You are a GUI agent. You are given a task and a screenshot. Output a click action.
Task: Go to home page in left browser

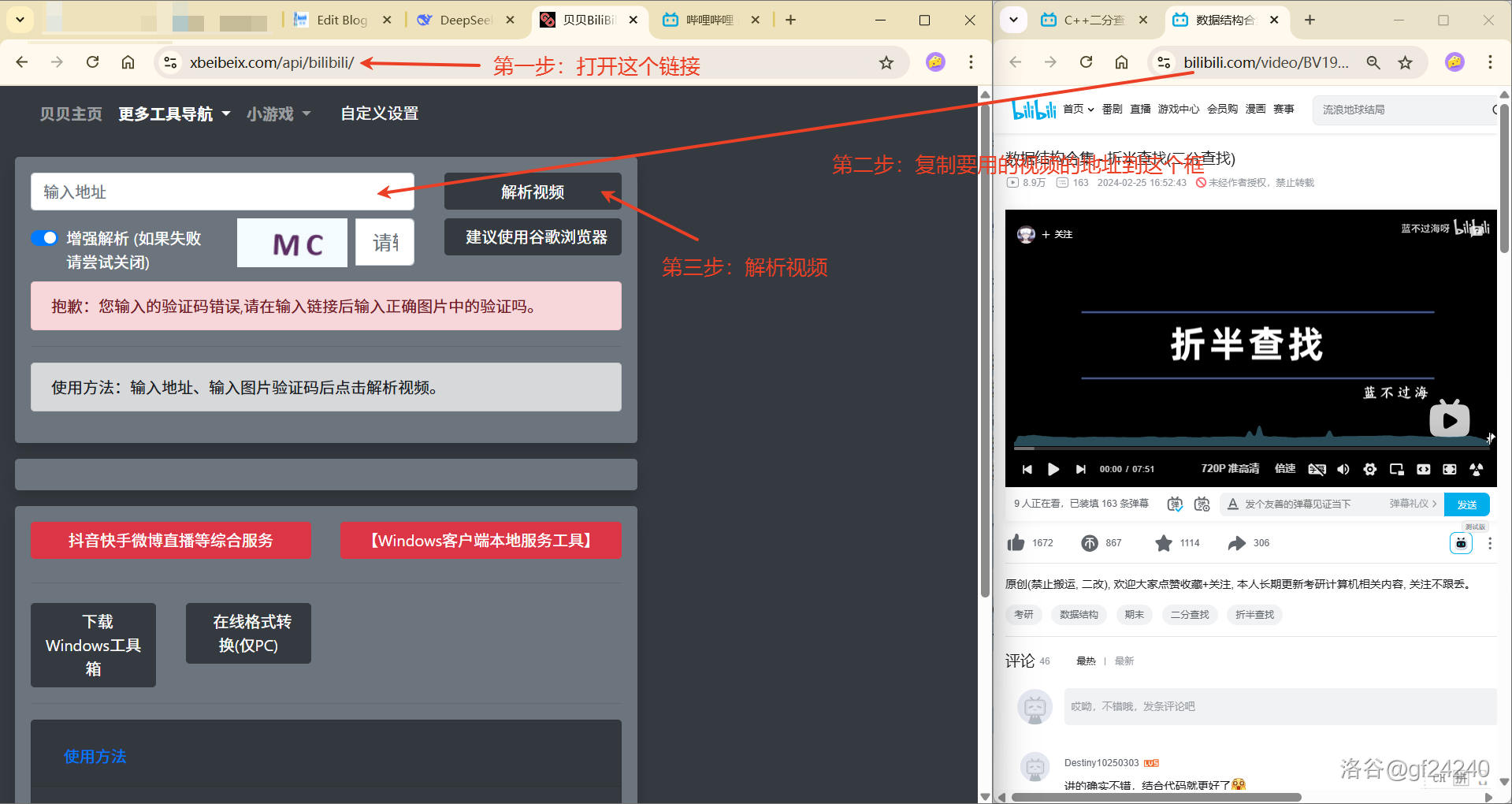(128, 61)
